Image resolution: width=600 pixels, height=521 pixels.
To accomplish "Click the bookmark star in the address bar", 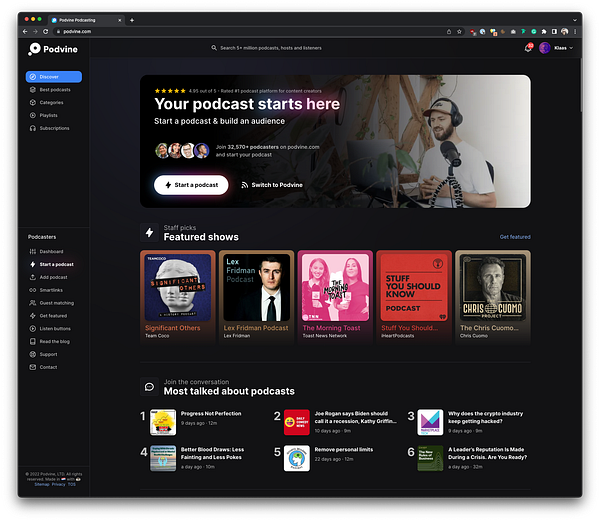I will coord(459,31).
